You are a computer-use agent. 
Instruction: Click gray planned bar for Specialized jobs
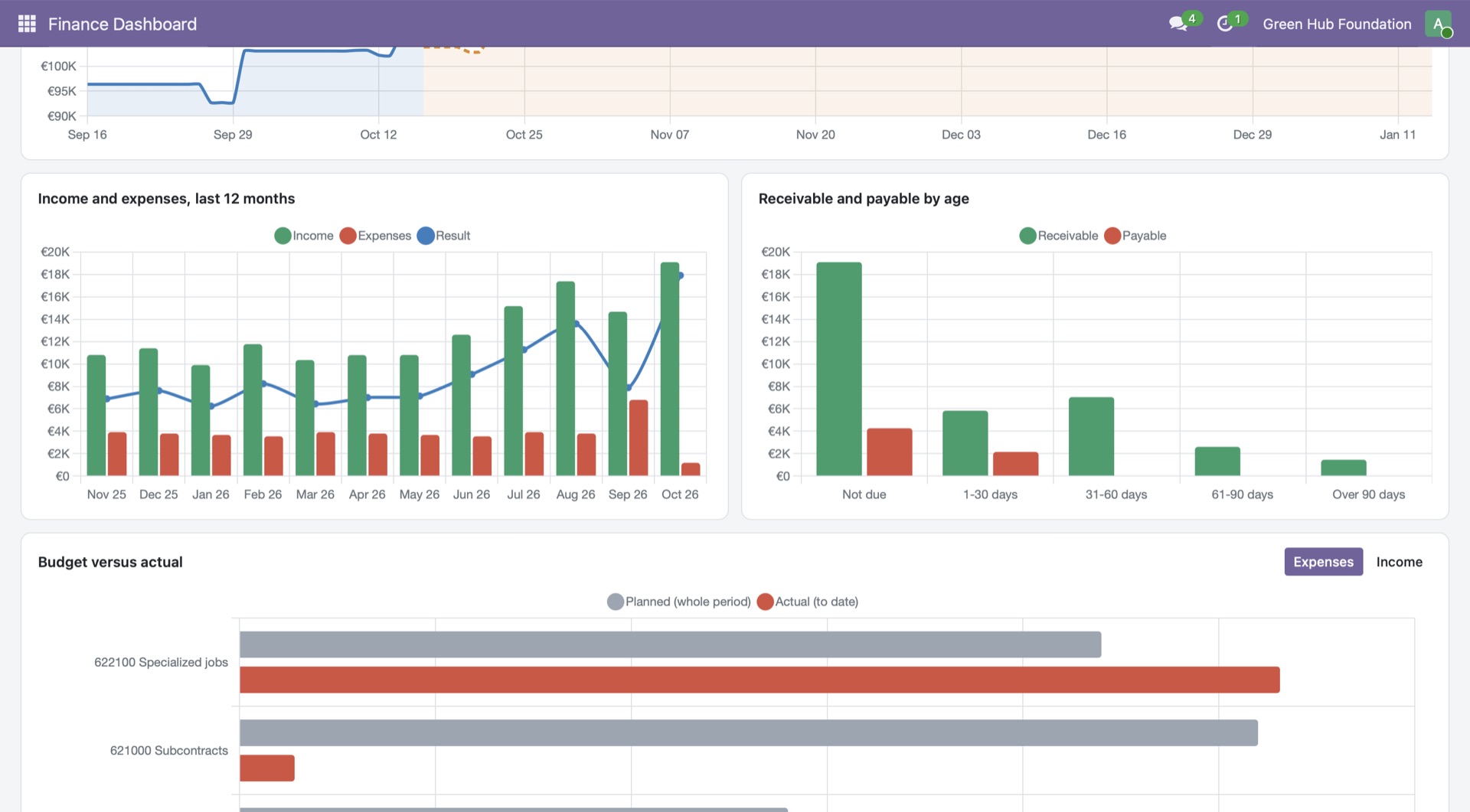(671, 644)
